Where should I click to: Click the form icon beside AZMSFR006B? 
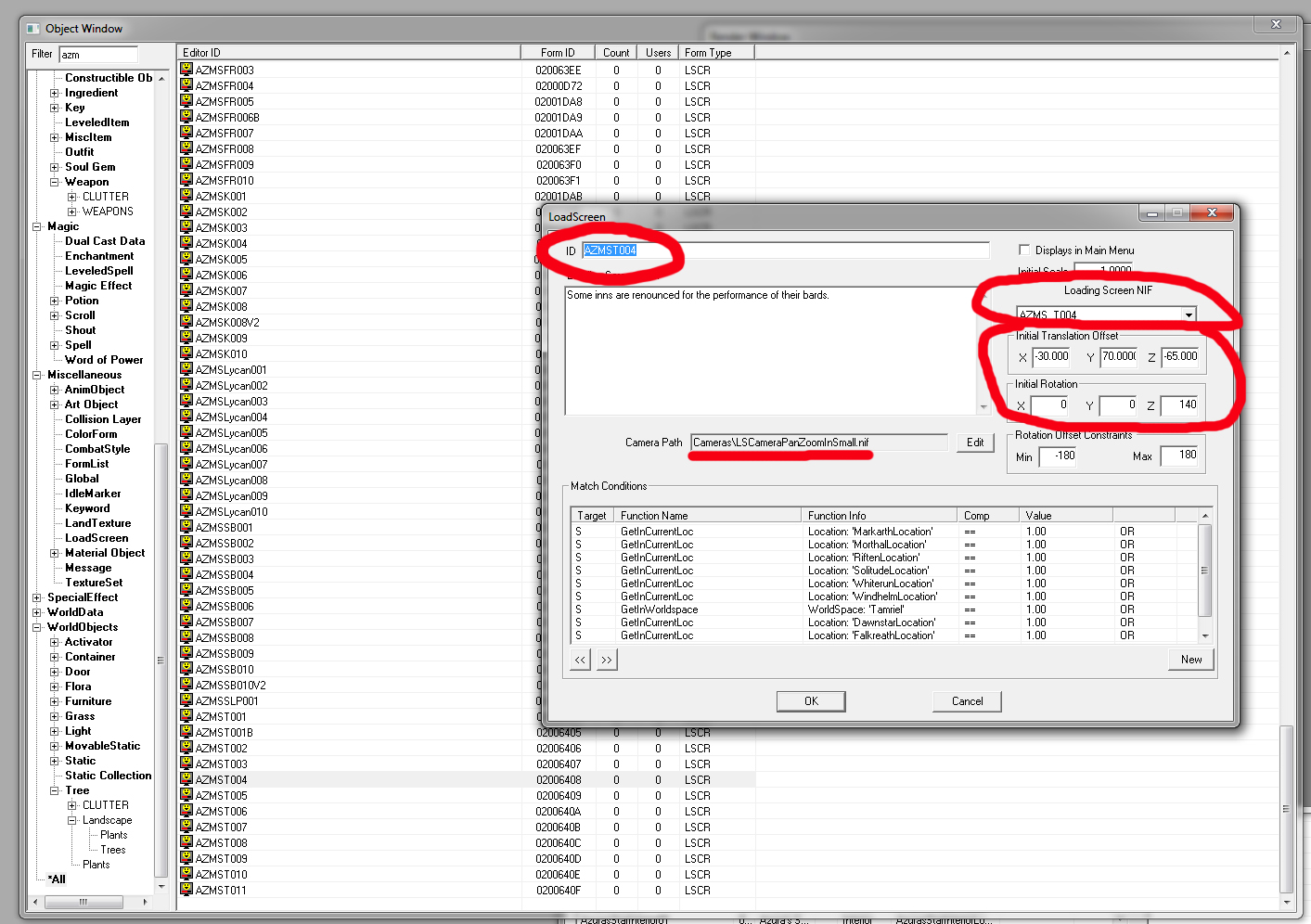[186, 117]
